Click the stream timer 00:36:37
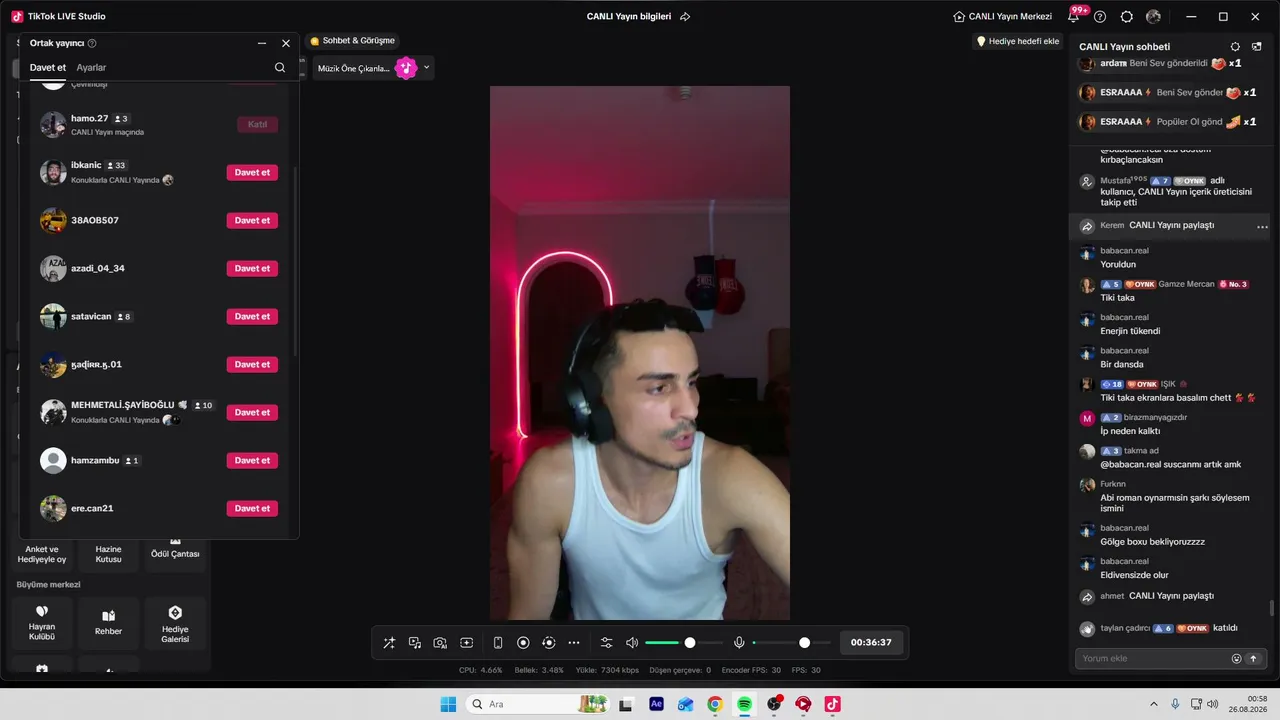 pos(871,642)
